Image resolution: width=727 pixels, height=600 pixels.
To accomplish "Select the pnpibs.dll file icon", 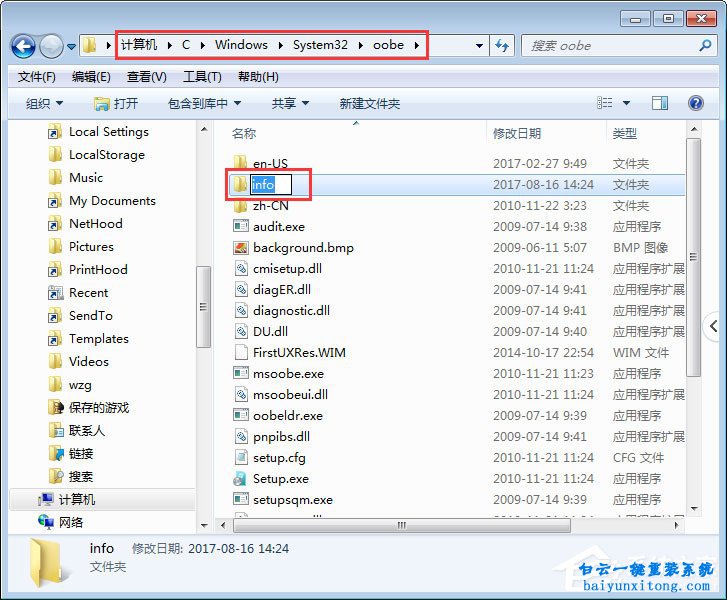I will pos(241,436).
